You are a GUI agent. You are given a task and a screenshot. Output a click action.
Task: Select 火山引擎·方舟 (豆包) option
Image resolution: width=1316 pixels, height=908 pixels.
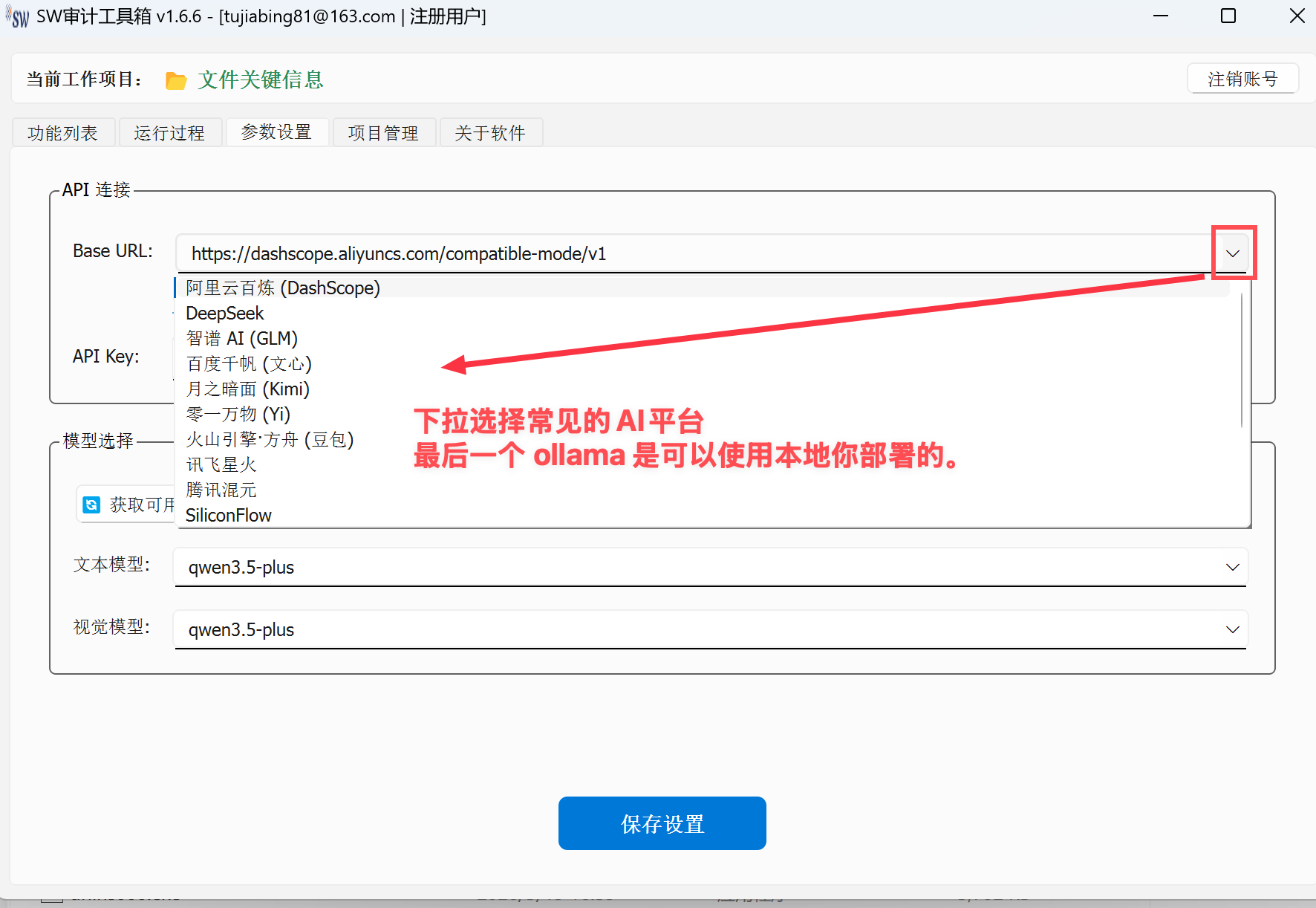pos(270,440)
